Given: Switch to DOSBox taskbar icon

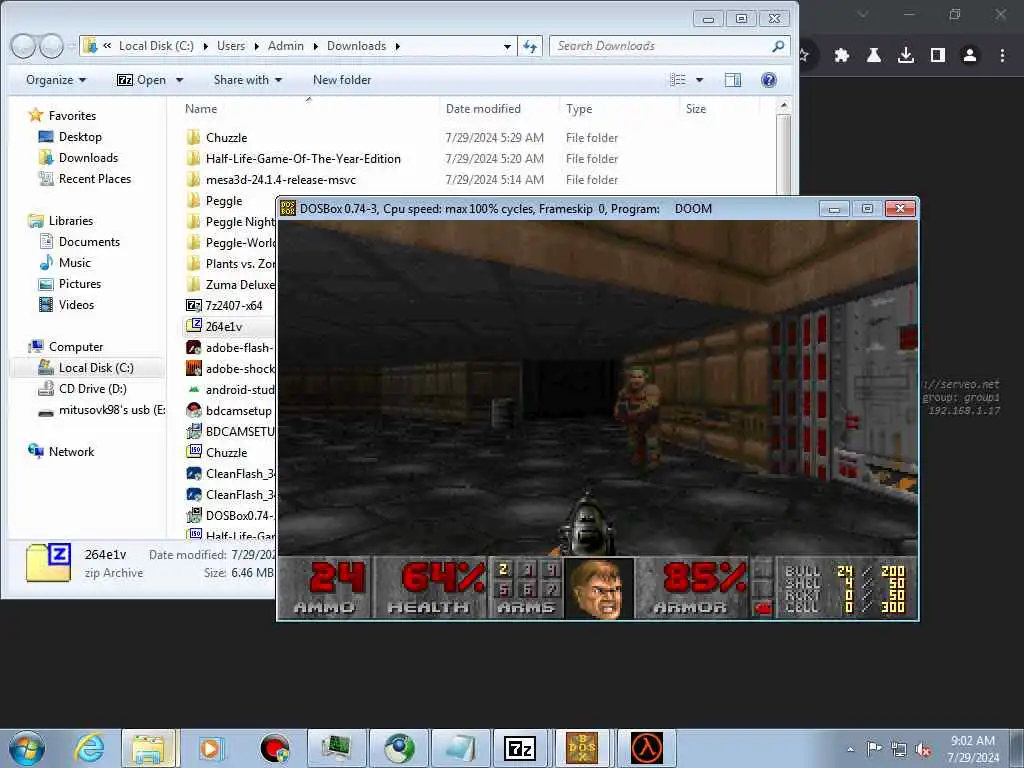Looking at the screenshot, I should tap(582, 748).
